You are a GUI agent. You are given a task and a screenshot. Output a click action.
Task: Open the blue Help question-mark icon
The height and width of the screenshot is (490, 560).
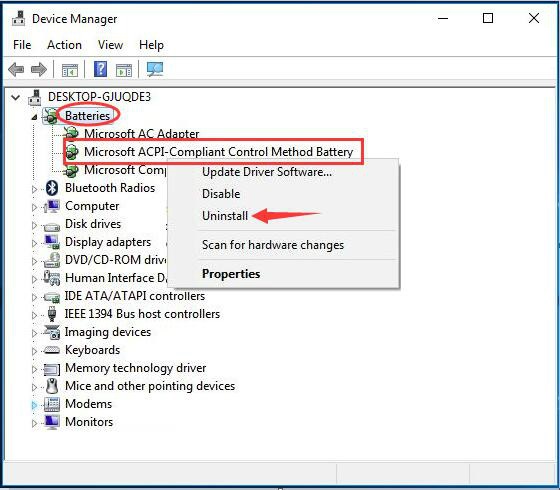[x=100, y=69]
